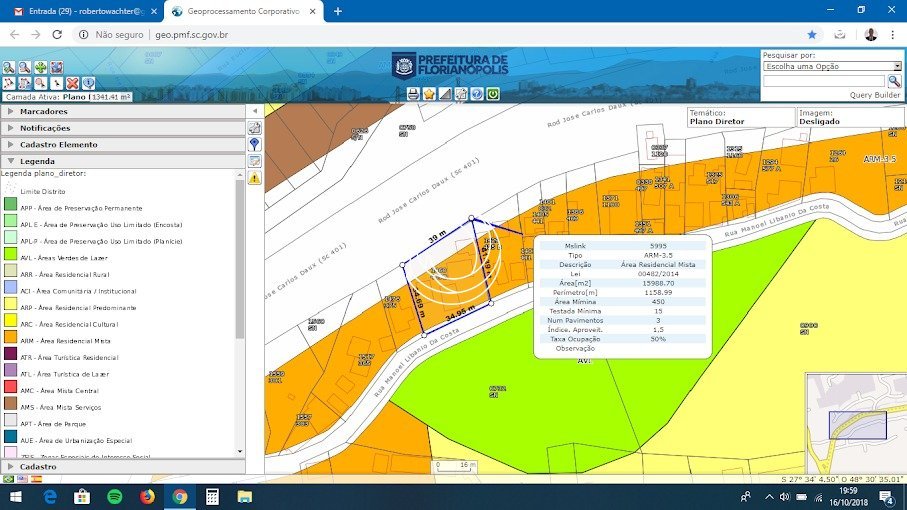Collapse the Legenda section

123,161
